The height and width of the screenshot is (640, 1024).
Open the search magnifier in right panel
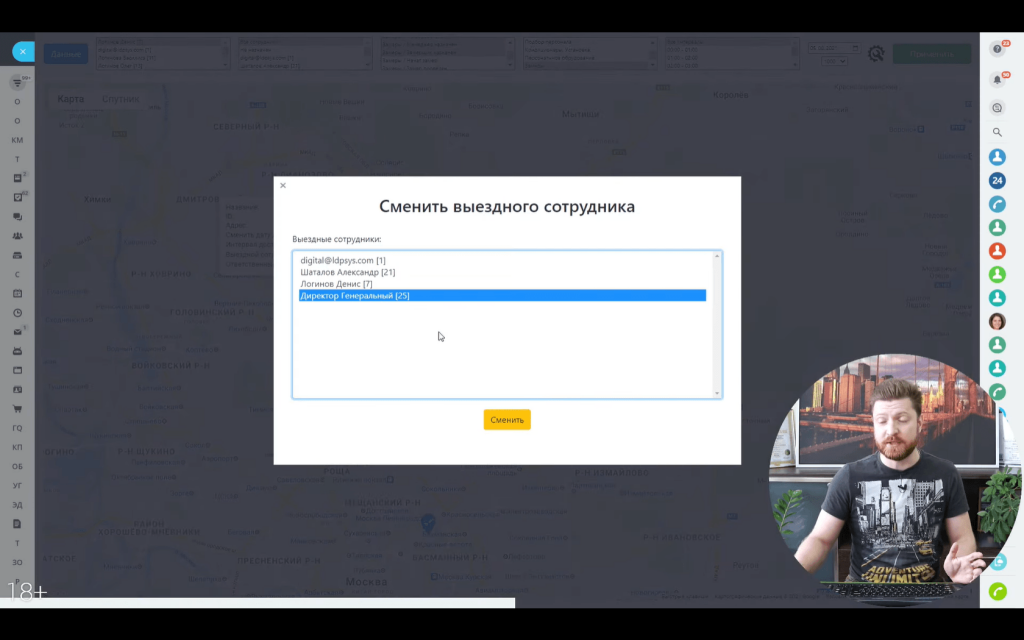pyautogui.click(x=997, y=132)
